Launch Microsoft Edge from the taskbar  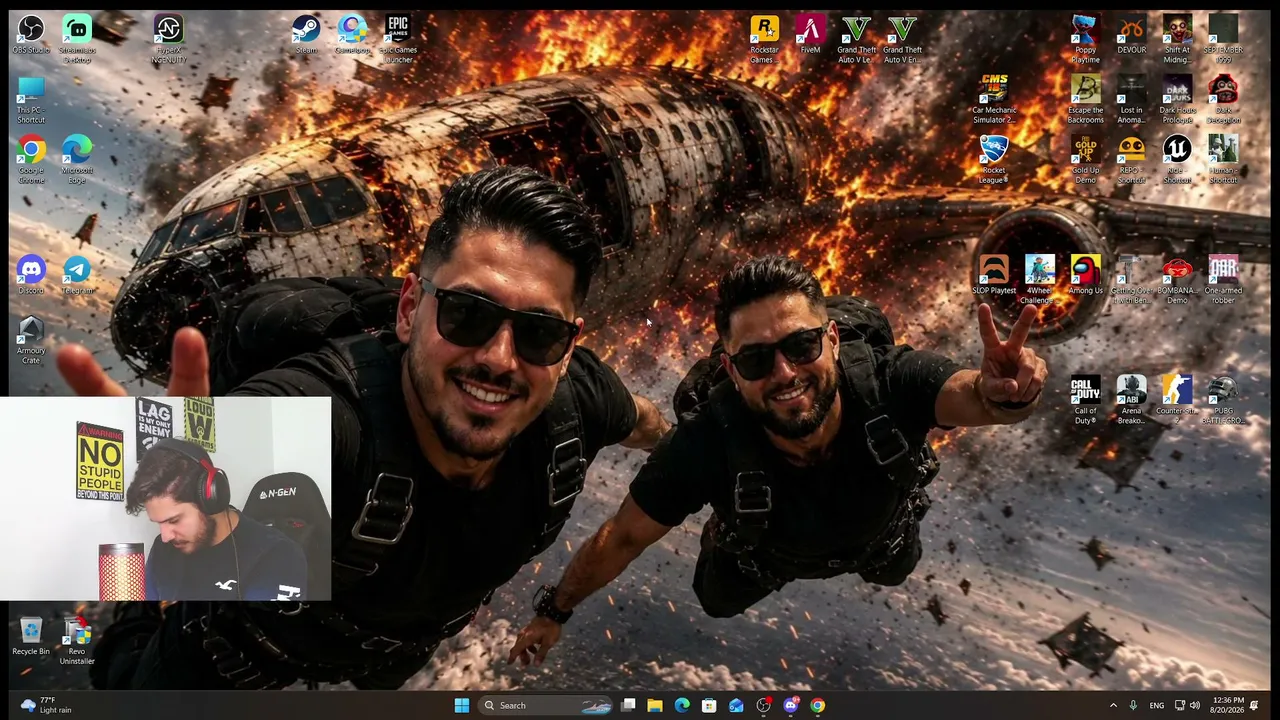coord(682,705)
